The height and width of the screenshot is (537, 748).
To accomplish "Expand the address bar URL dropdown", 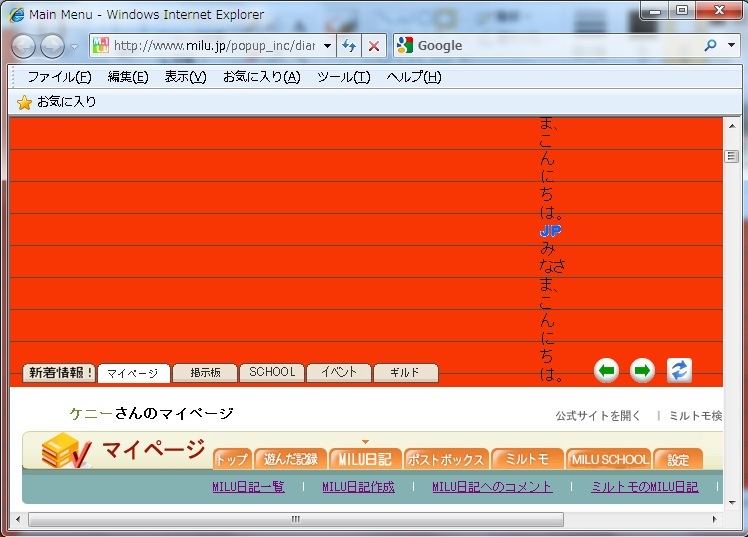I will pos(328,46).
